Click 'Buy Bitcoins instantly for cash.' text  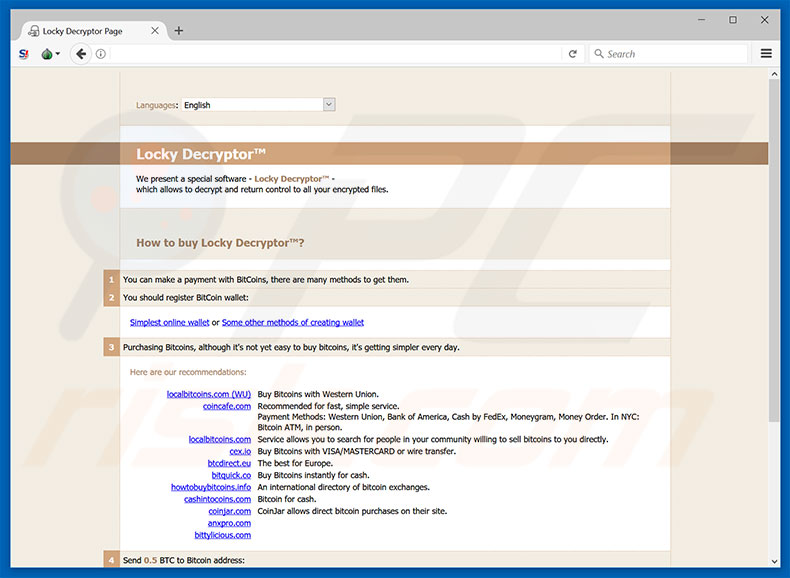[313, 475]
